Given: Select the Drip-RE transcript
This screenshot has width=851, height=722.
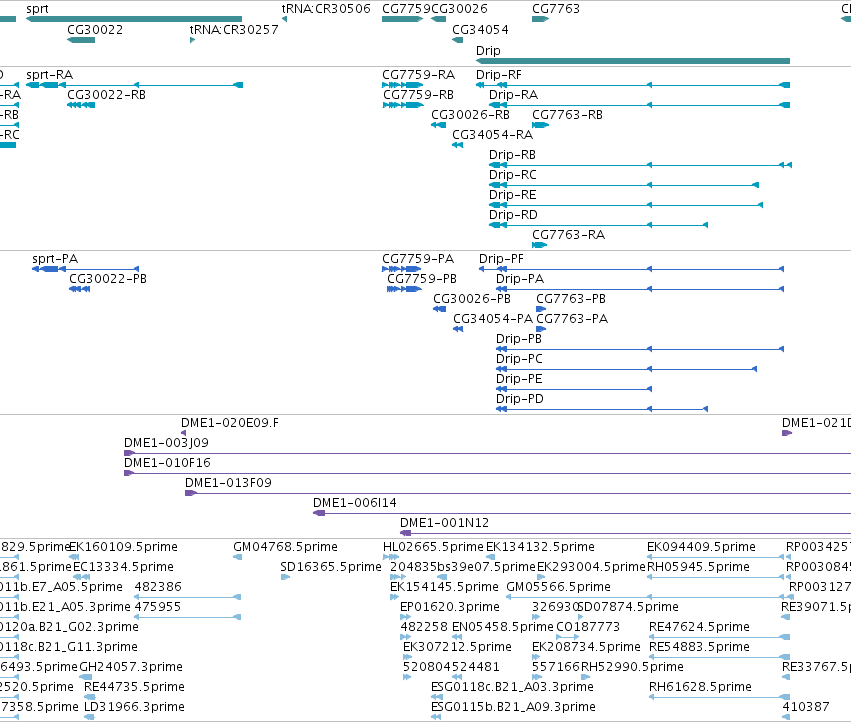Looking at the screenshot, I should (x=512, y=194).
